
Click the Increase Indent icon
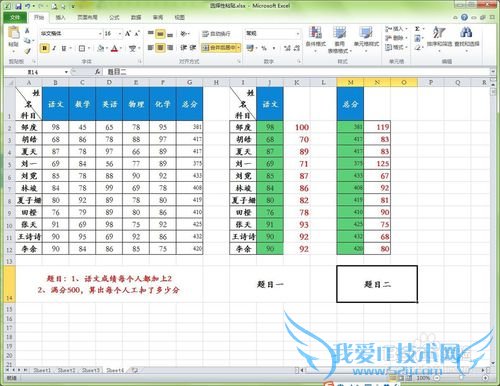[x=193, y=48]
